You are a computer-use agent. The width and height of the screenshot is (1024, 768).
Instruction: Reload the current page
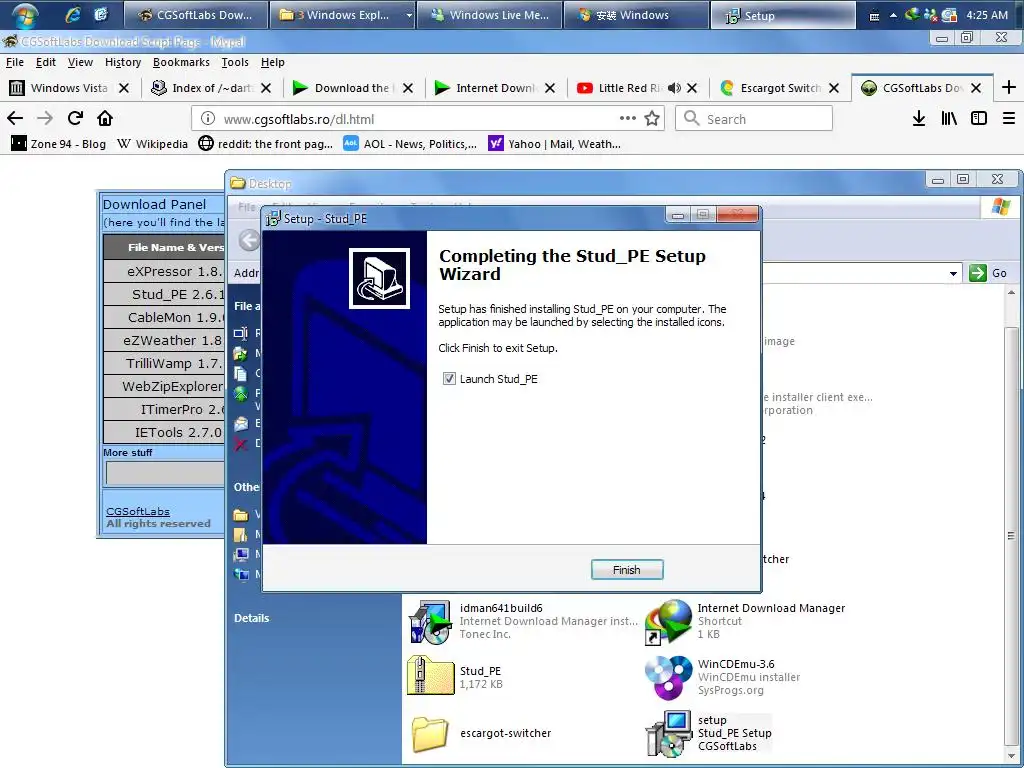coord(75,118)
